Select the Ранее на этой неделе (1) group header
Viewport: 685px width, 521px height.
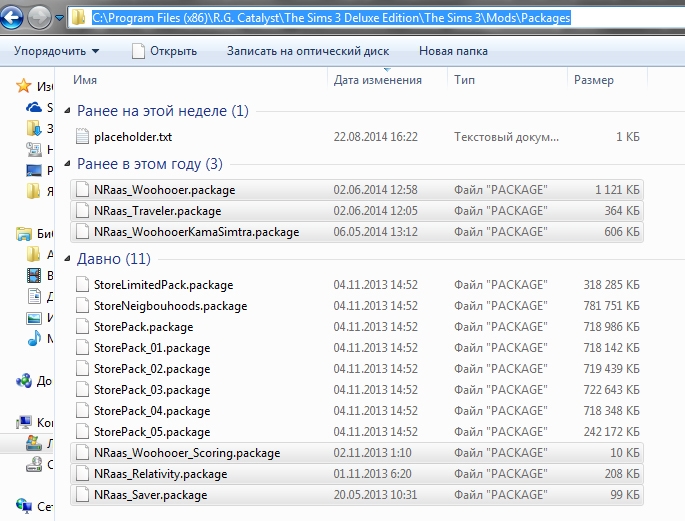click(x=163, y=111)
